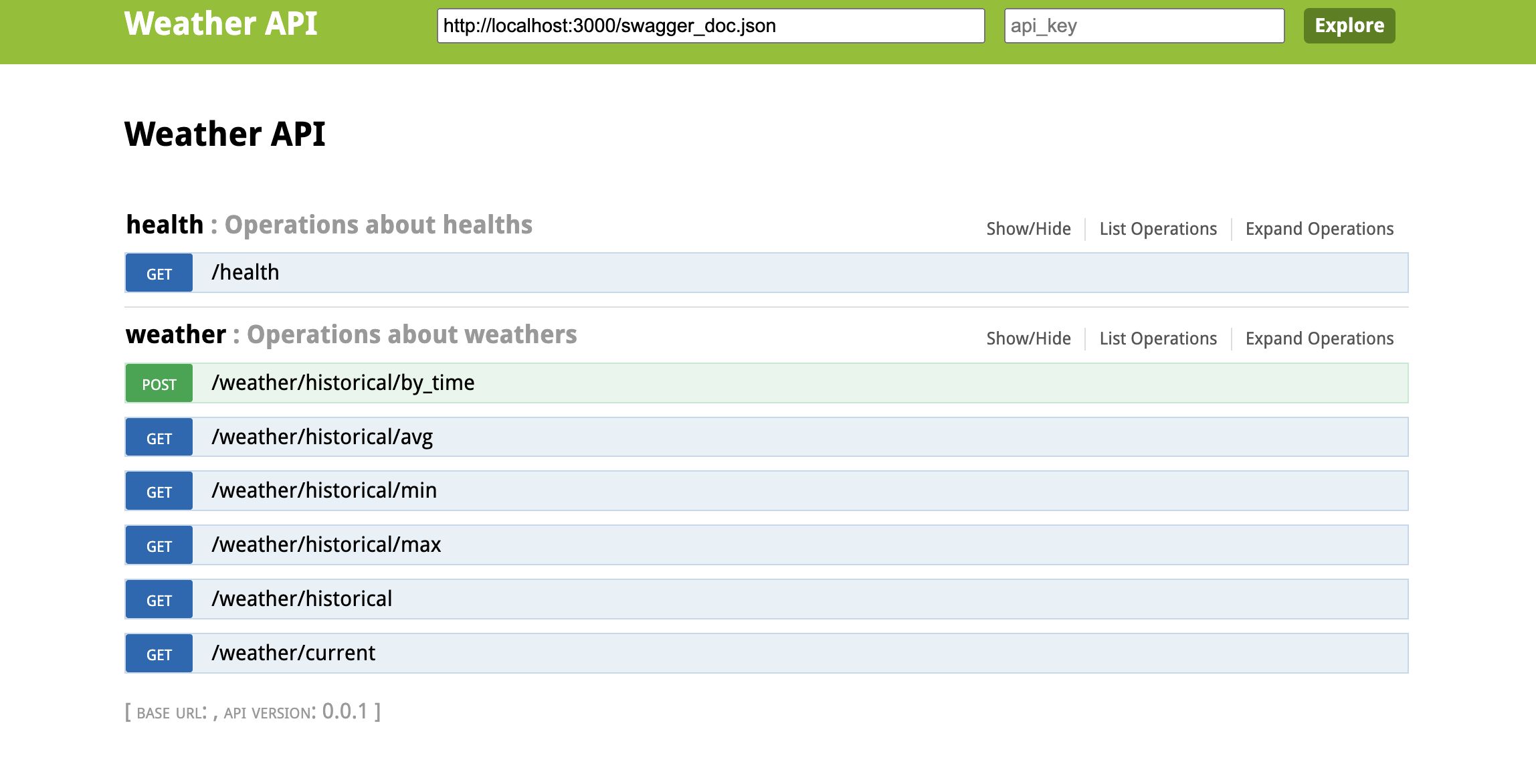Expand the GET /health endpoint
This screenshot has height=784, width=1536.
coord(246,273)
